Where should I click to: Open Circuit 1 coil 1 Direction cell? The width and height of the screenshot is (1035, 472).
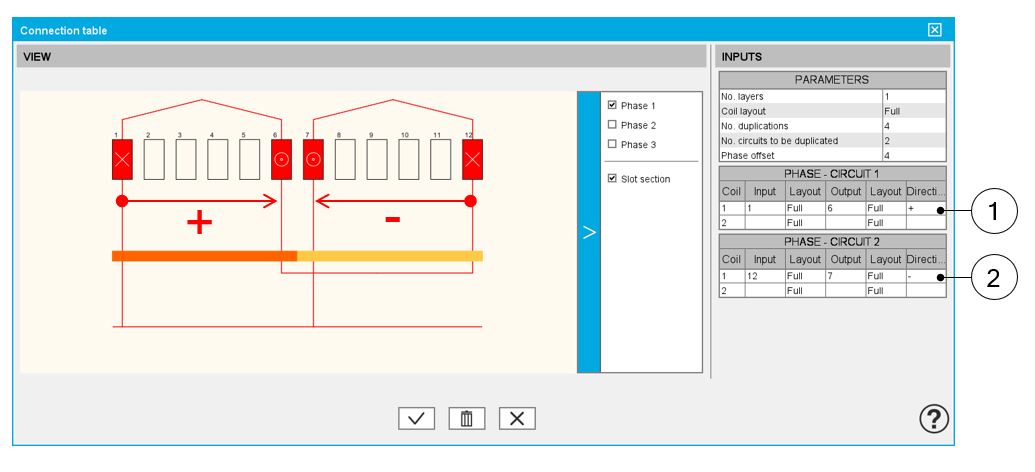[x=925, y=208]
